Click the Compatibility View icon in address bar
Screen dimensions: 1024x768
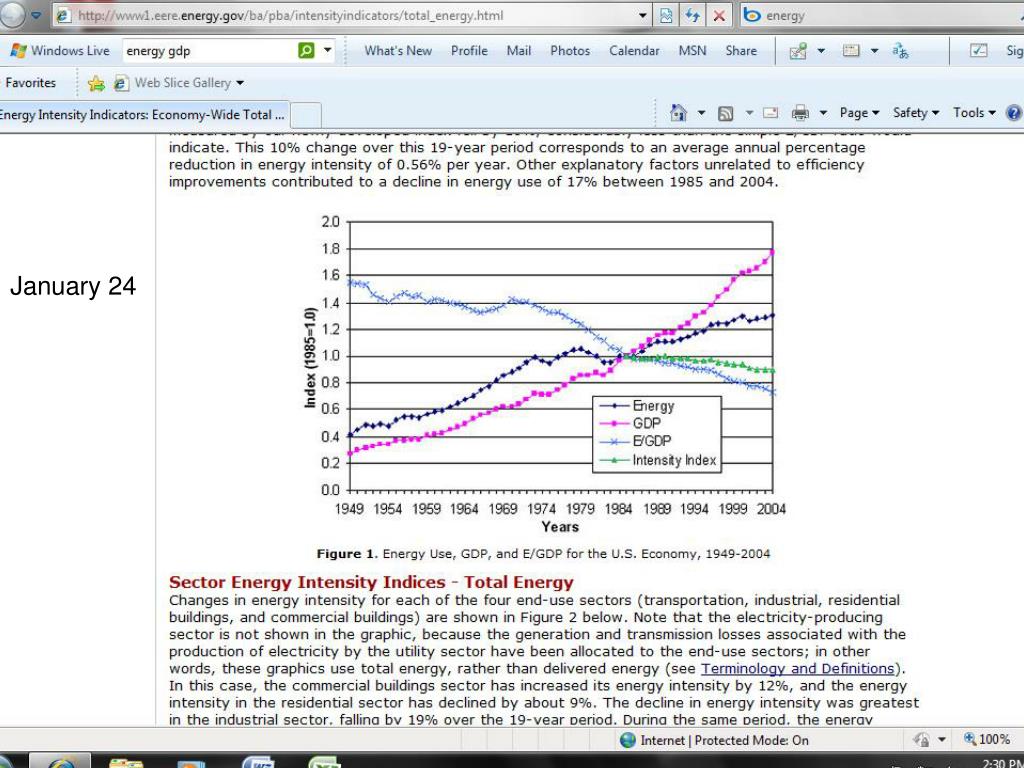tap(665, 15)
